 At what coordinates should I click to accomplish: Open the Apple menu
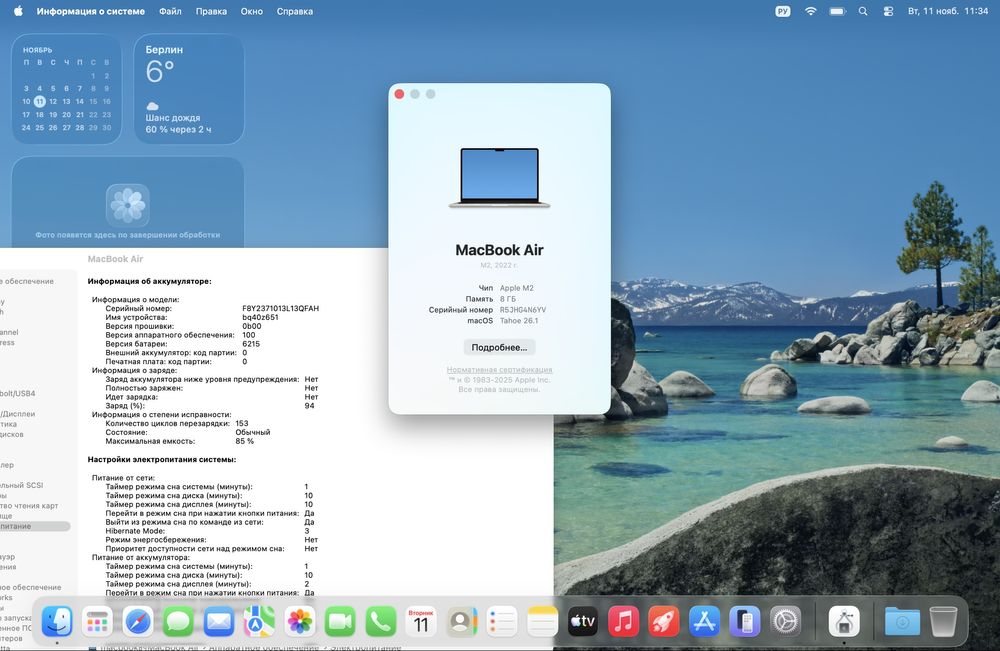pyautogui.click(x=18, y=11)
